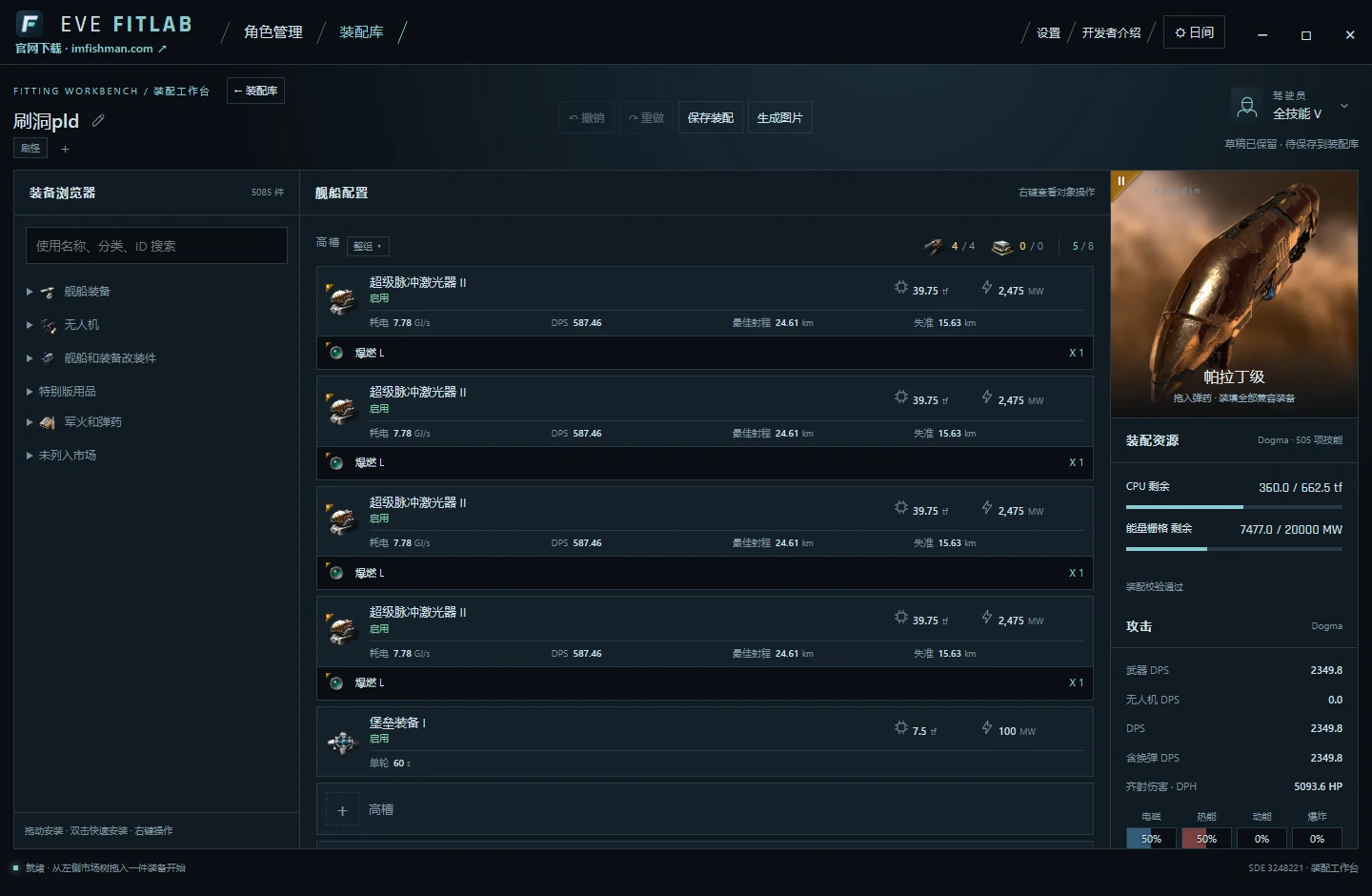This screenshot has height=896, width=1372.
Task: Click the 武器 DPS 2349.8 value
Action: coord(1326,670)
